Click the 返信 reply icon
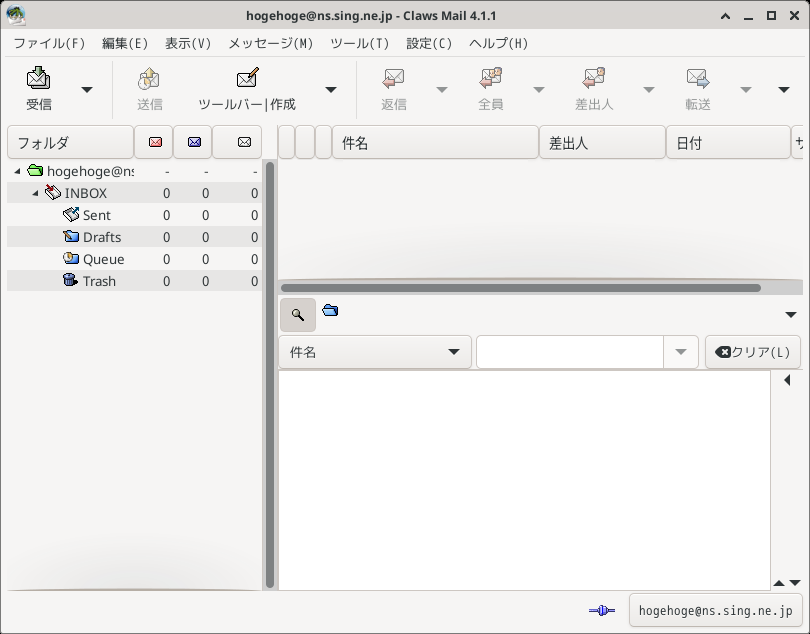This screenshot has height=634, width=810. [x=394, y=89]
